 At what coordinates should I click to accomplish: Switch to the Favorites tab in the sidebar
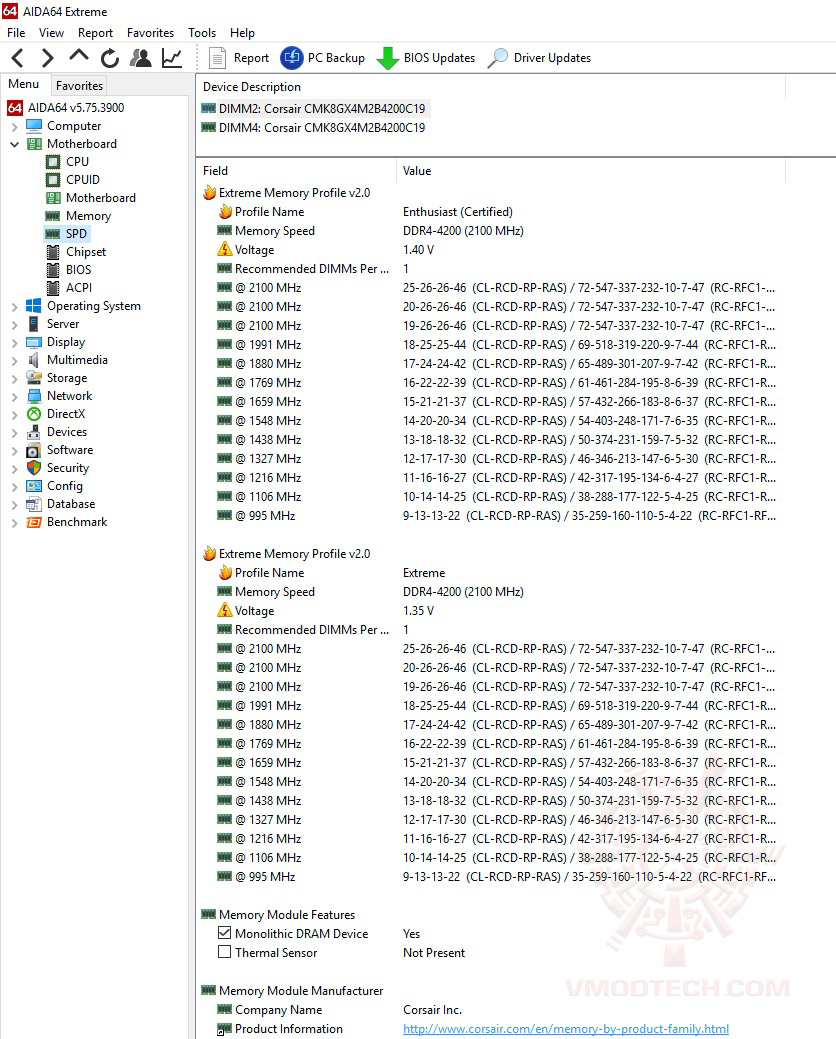coord(79,85)
